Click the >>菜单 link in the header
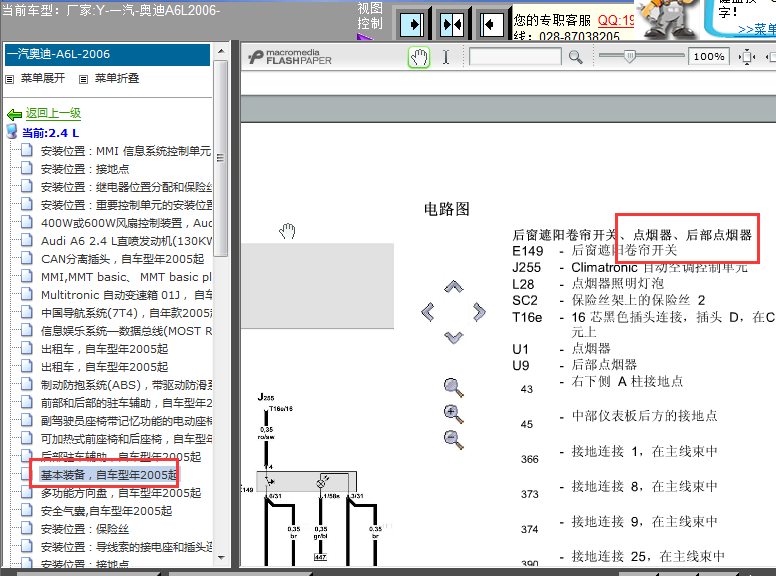The height and width of the screenshot is (576, 776). tap(757, 30)
